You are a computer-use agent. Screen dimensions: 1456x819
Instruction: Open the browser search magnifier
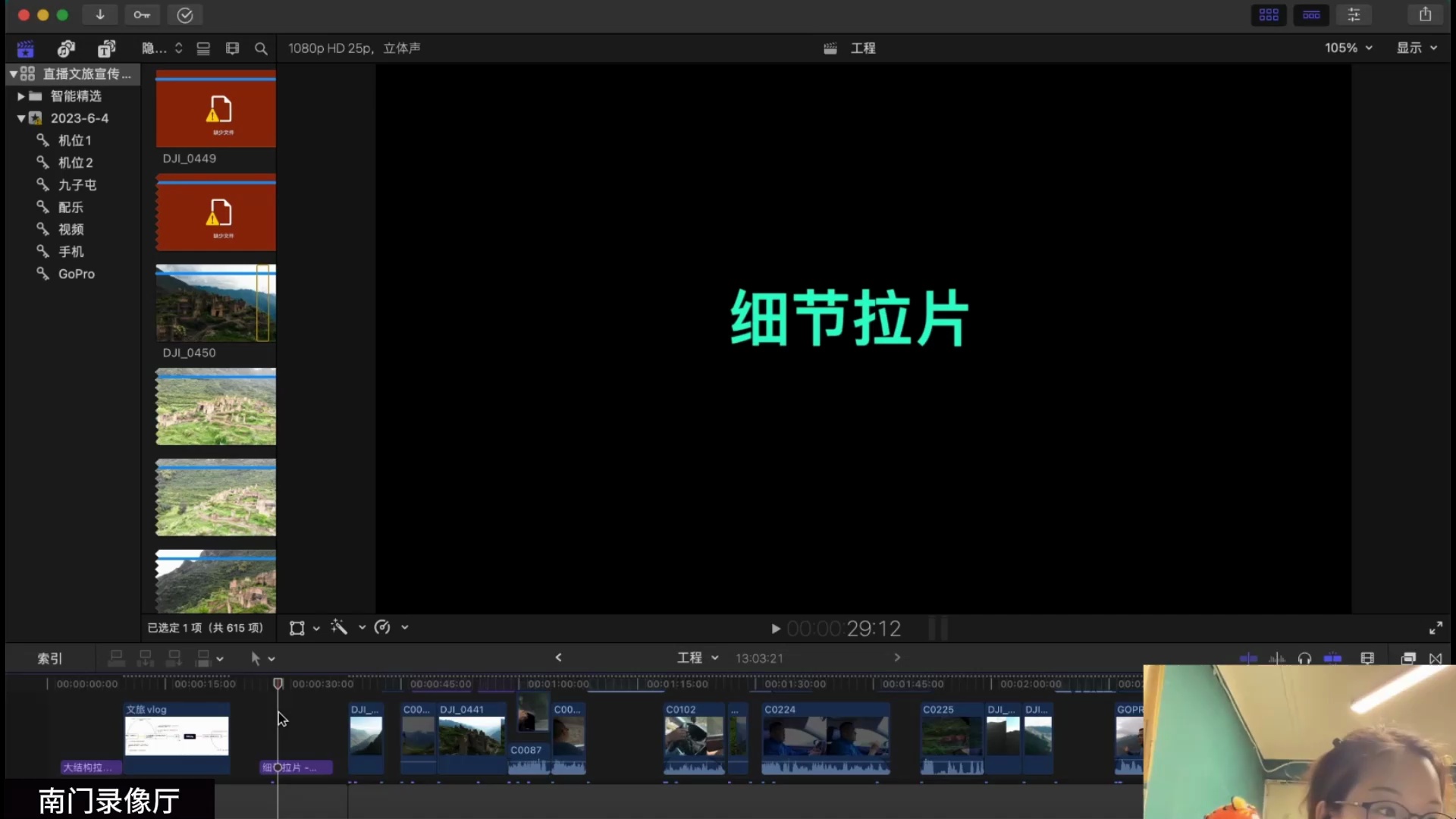pyautogui.click(x=261, y=49)
